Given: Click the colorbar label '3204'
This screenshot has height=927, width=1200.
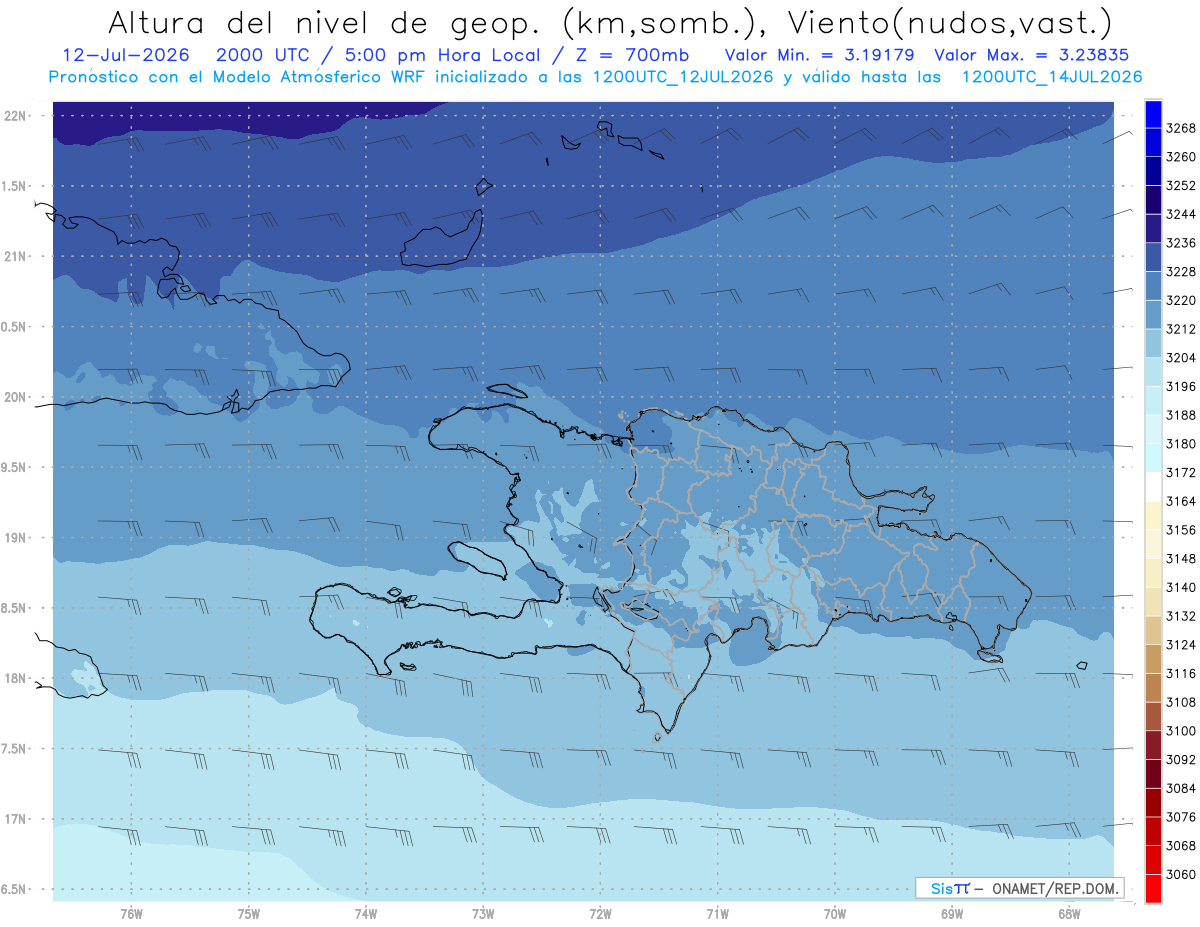Looking at the screenshot, I should (x=1181, y=358).
